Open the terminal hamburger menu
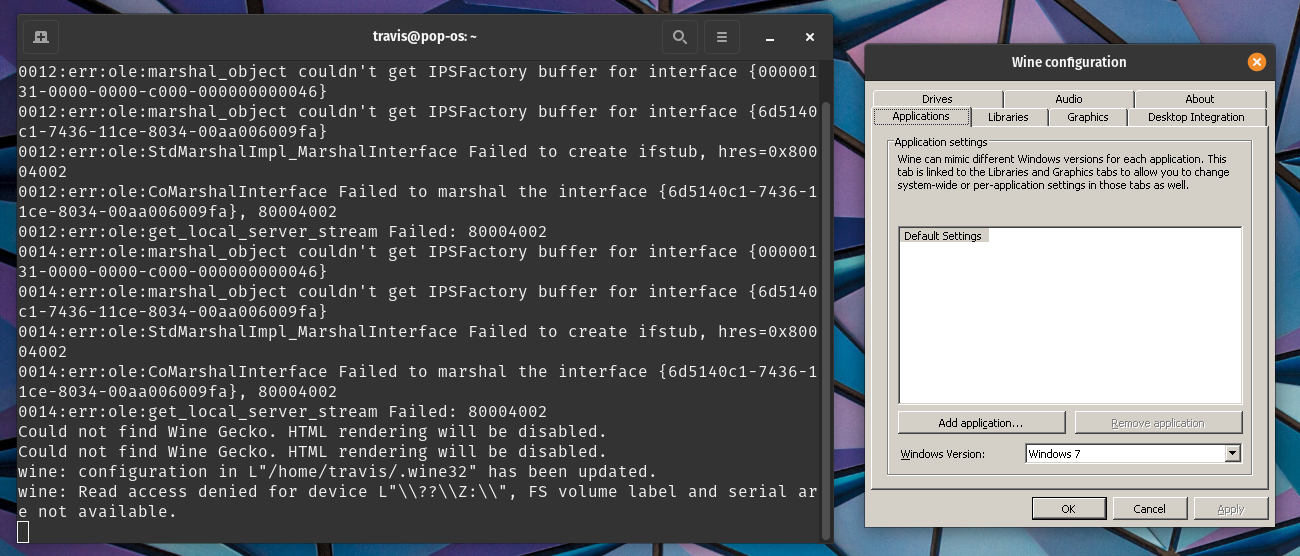This screenshot has width=1300, height=556. point(722,37)
